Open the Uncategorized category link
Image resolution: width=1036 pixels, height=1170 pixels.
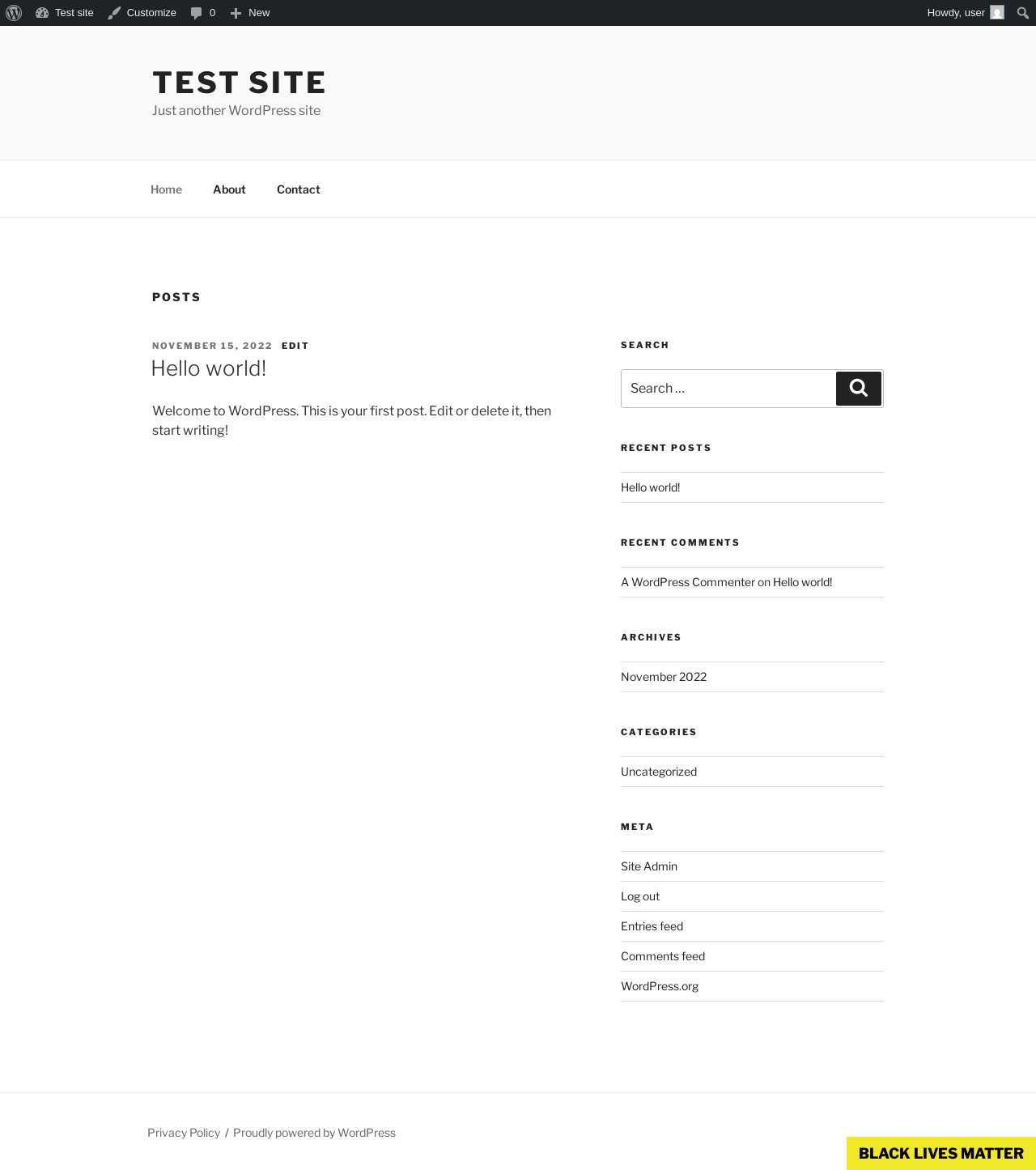click(x=659, y=772)
